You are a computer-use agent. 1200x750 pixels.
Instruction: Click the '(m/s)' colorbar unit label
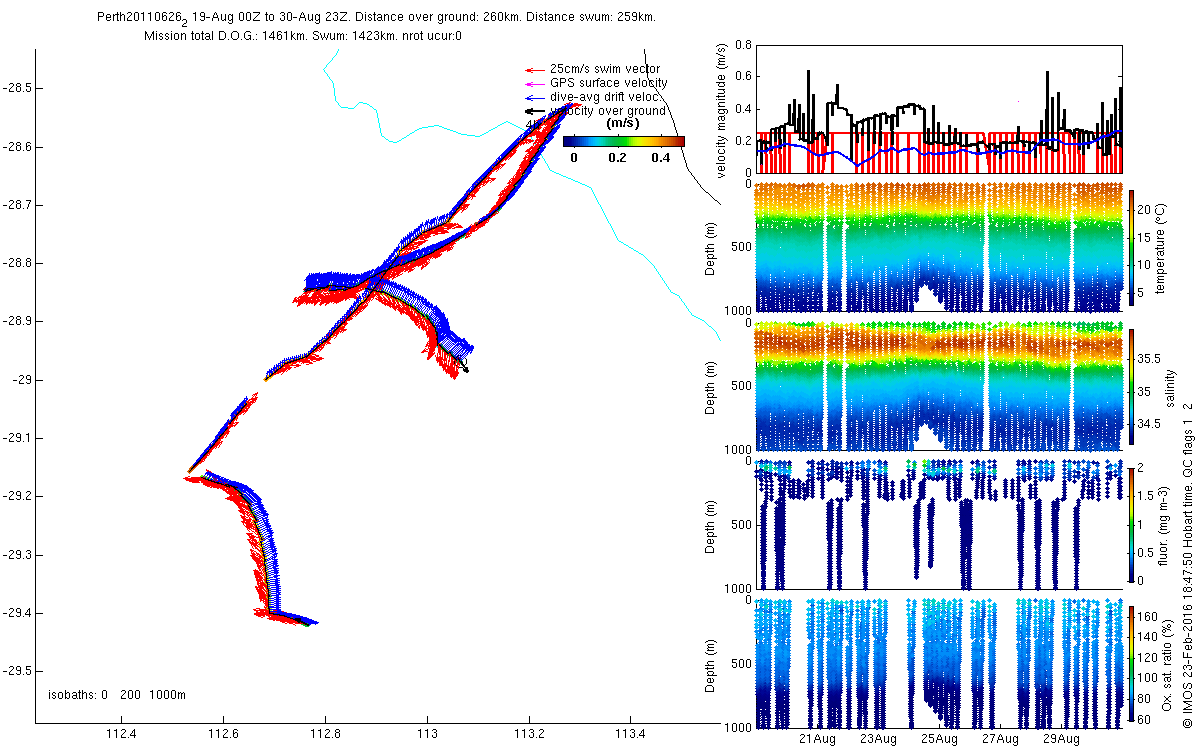[x=624, y=123]
